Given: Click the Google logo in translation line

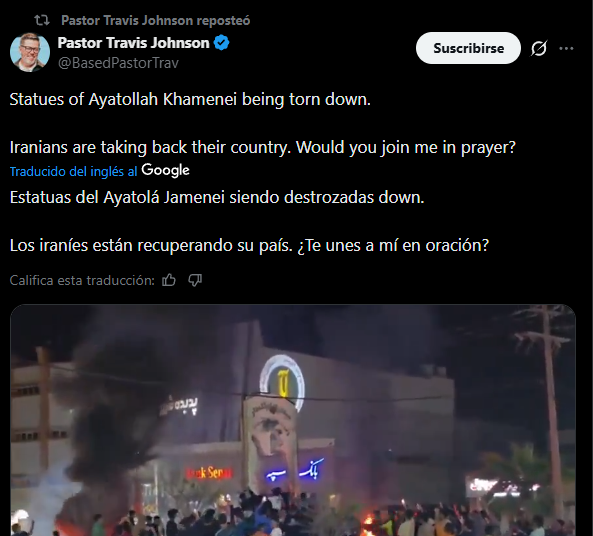Looking at the screenshot, I should (165, 171).
